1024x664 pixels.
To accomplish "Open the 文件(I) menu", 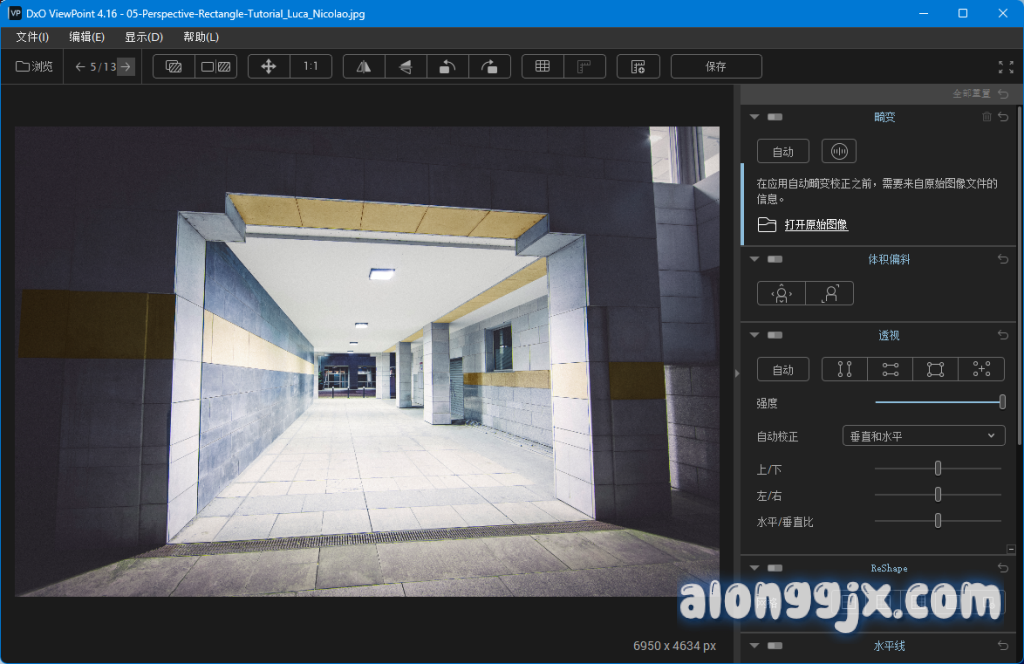I will [x=32, y=37].
